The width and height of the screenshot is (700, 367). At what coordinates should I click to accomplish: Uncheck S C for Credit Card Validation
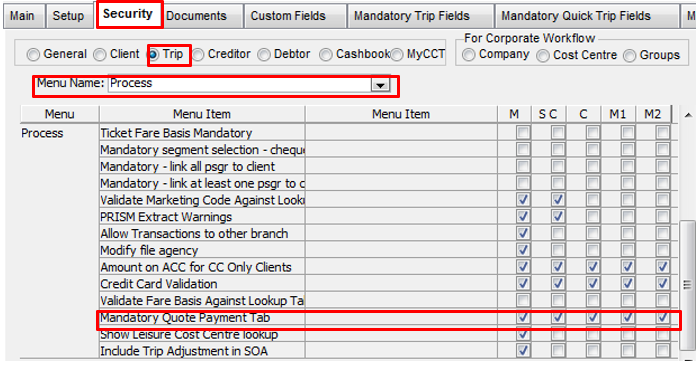point(558,284)
